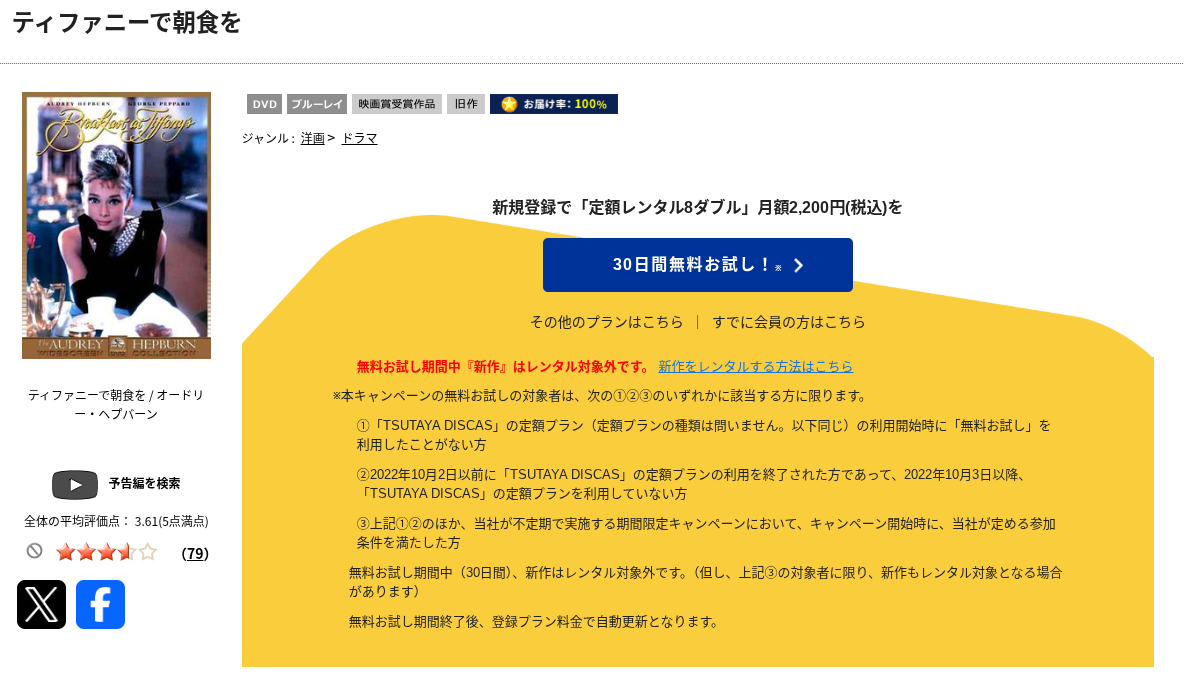Share on X (Twitter) icon

pyautogui.click(x=42, y=604)
